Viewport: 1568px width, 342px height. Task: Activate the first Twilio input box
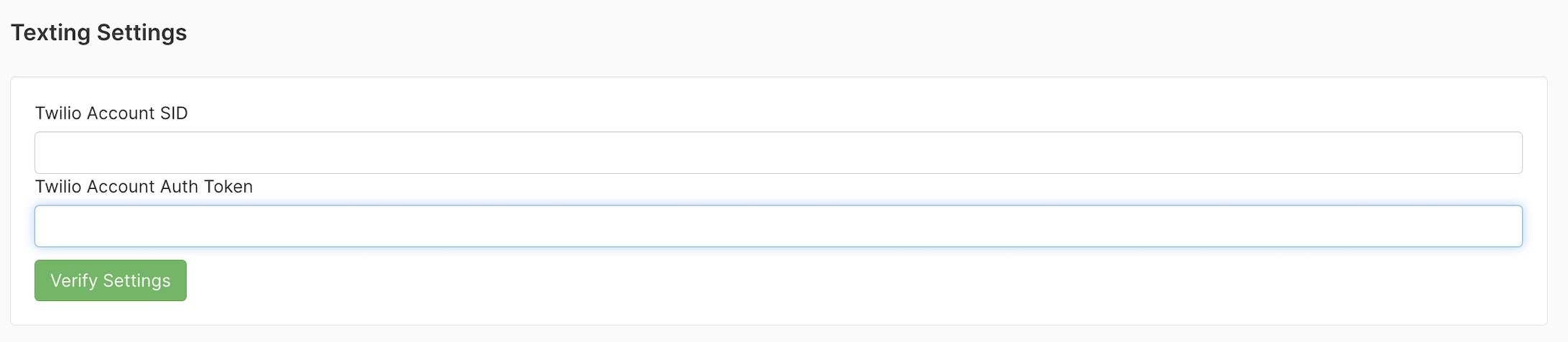click(778, 152)
